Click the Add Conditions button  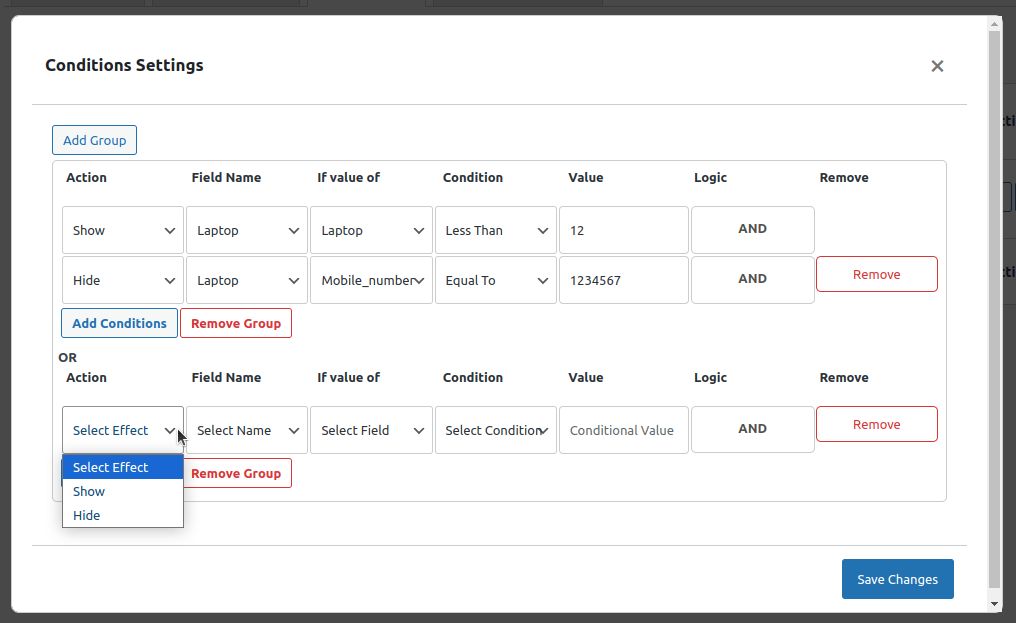(119, 323)
